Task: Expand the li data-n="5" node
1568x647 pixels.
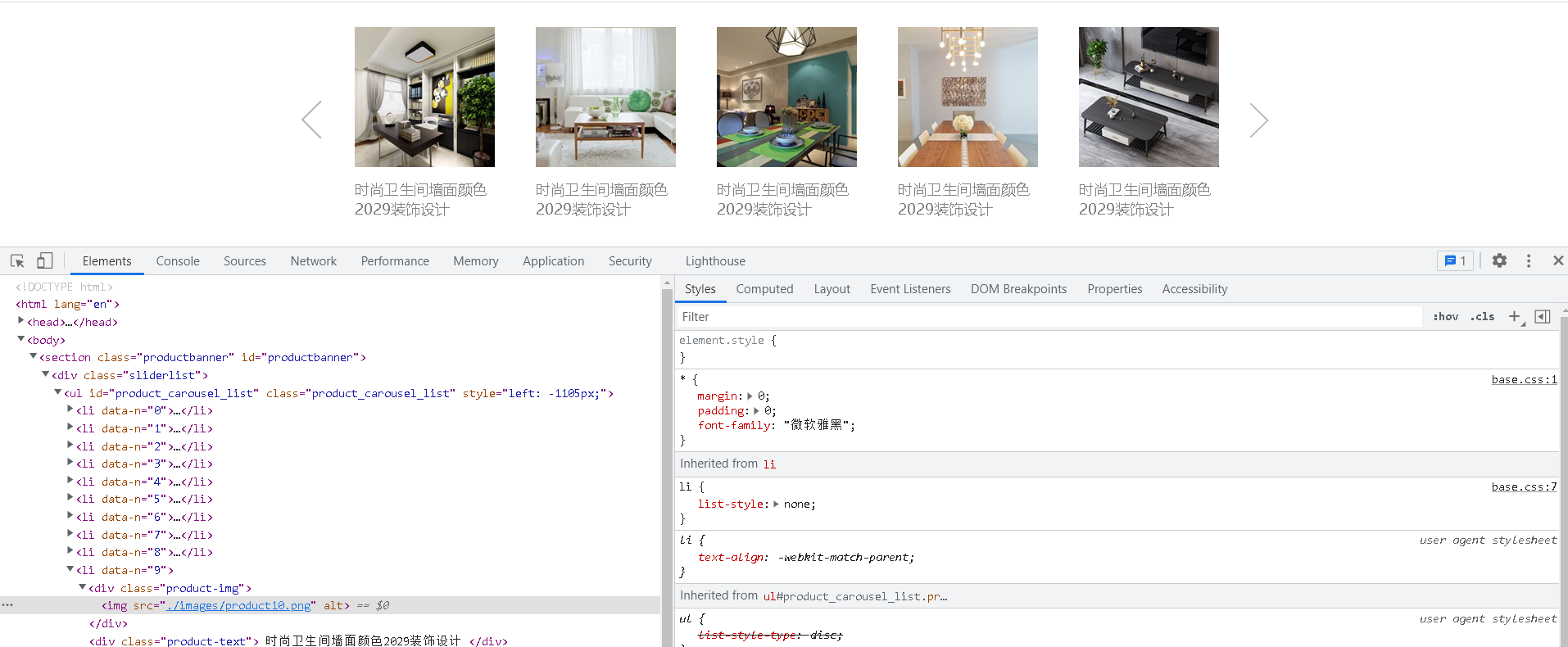Action: click(x=70, y=498)
